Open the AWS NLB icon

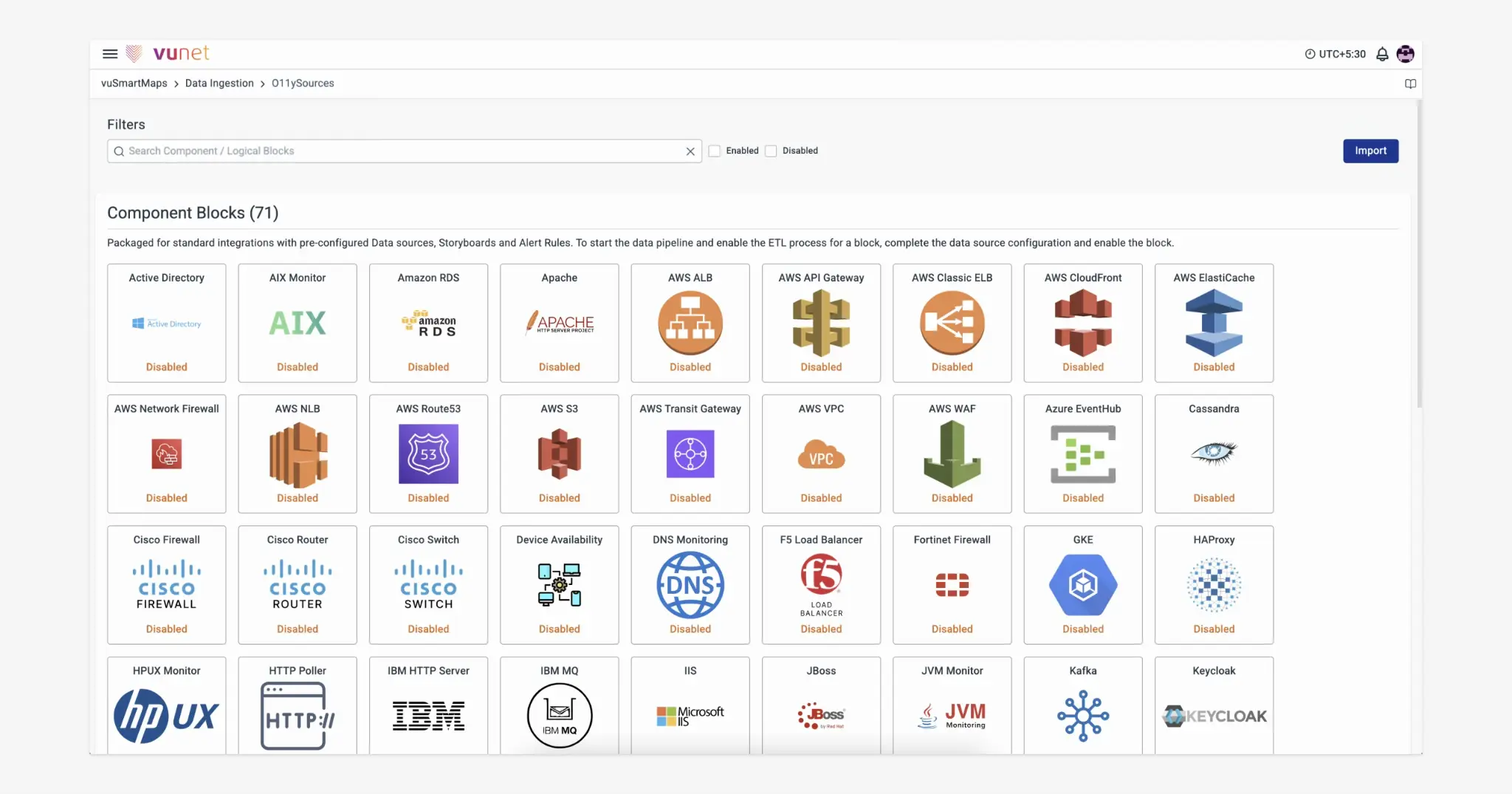(298, 454)
